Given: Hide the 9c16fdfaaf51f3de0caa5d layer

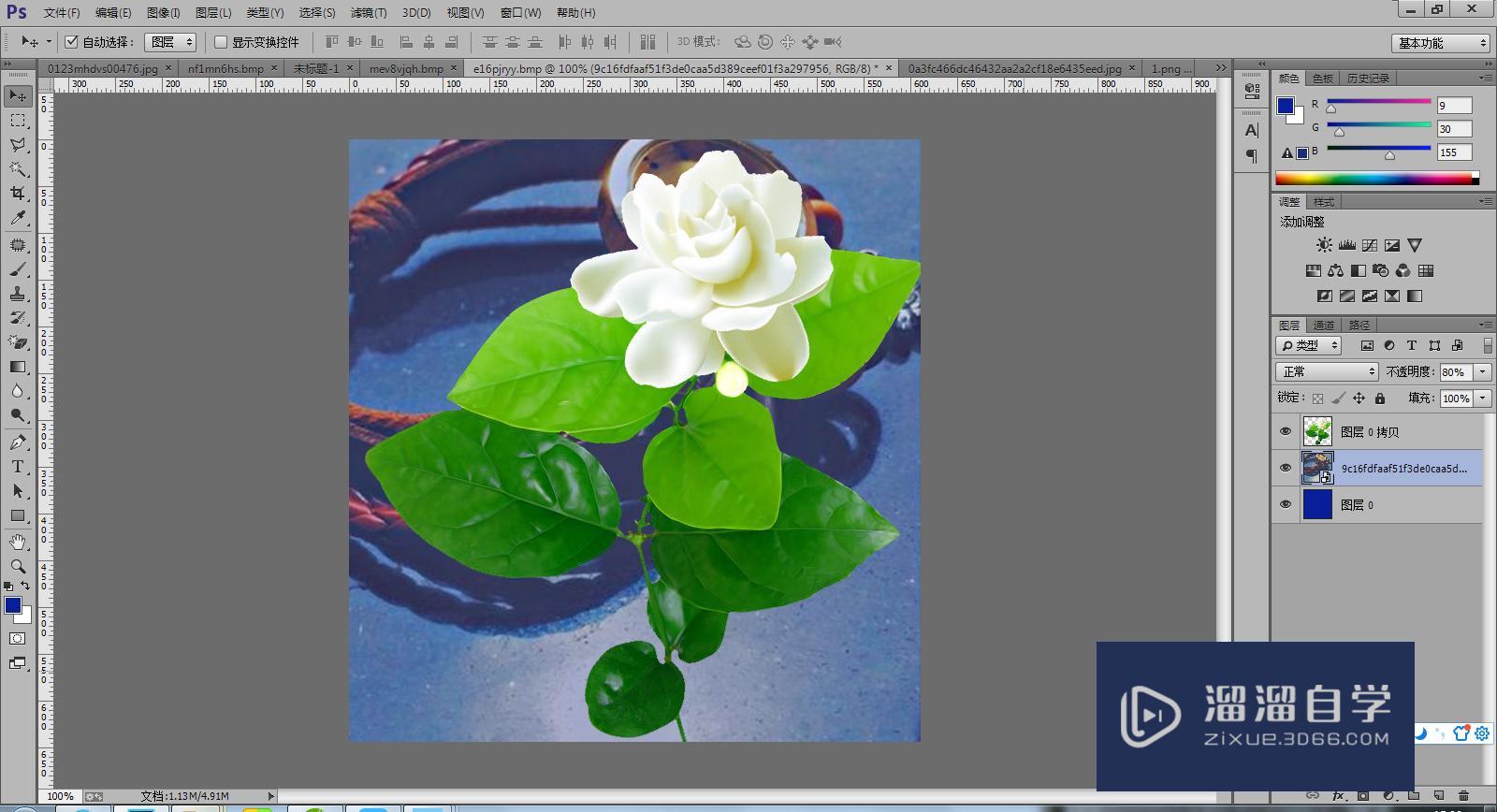Looking at the screenshot, I should click(1285, 468).
